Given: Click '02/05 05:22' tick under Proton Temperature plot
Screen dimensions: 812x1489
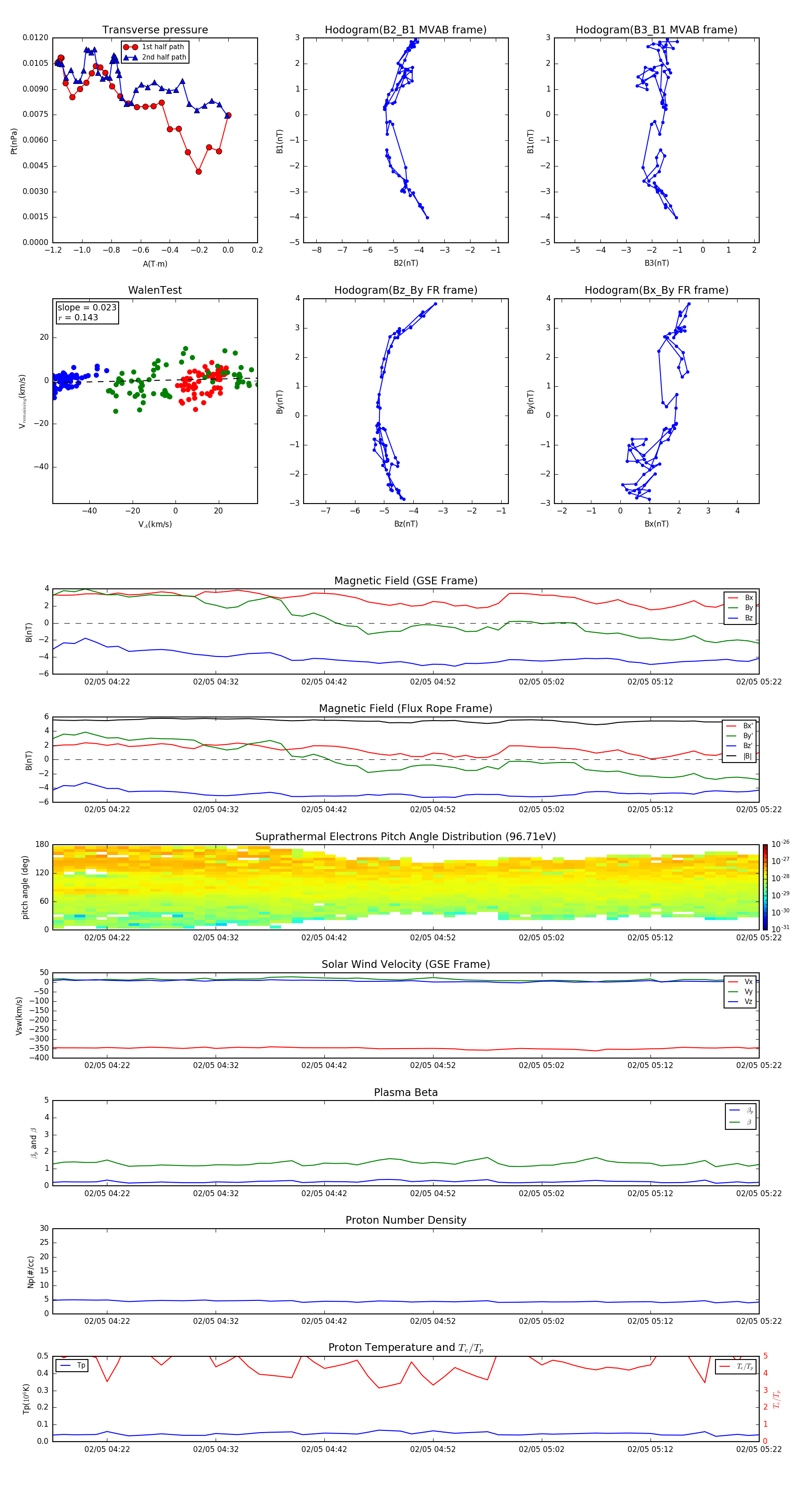Looking at the screenshot, I should click(x=759, y=1449).
